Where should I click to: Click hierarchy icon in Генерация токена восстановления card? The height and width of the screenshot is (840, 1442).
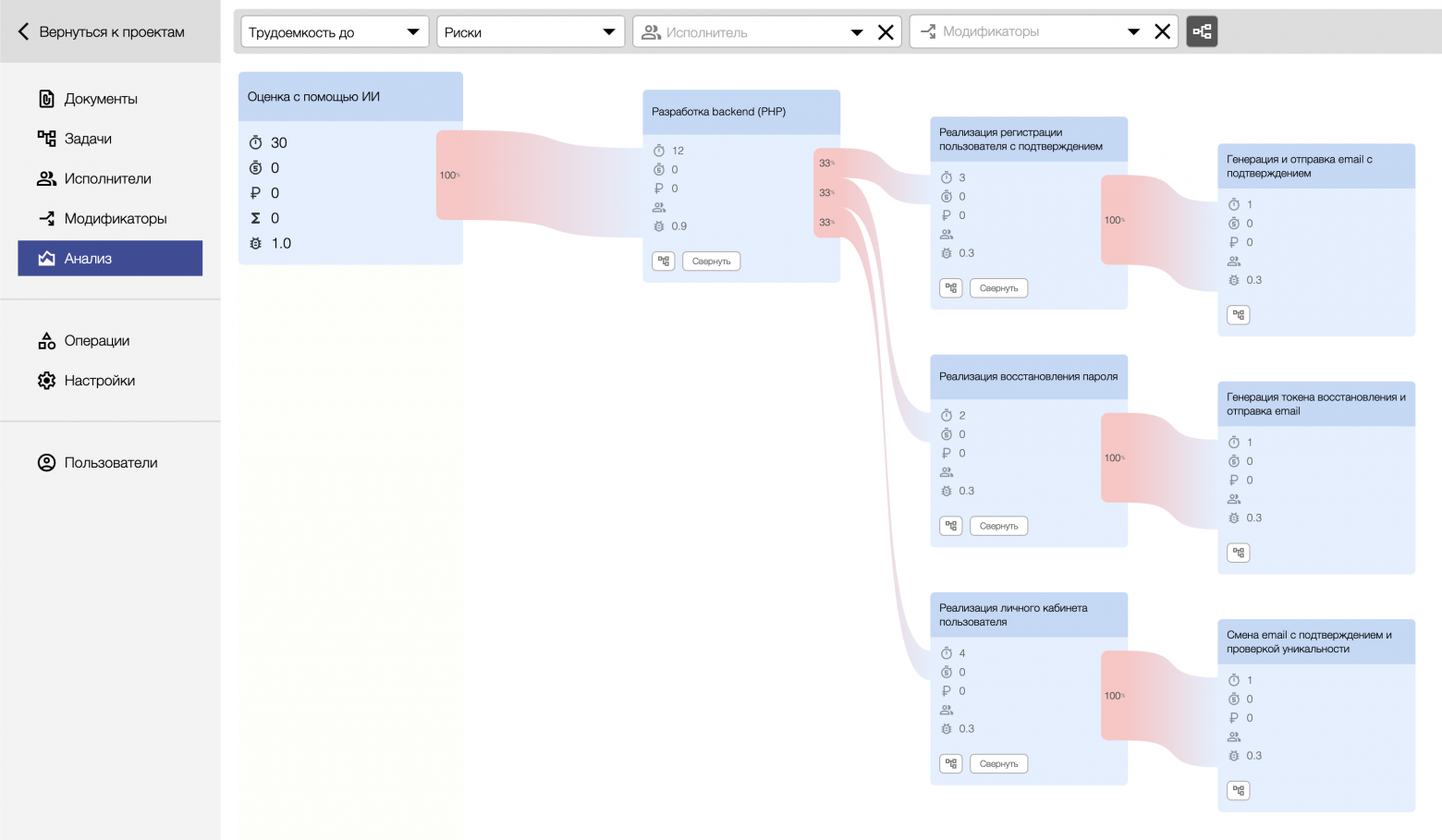coord(1239,553)
